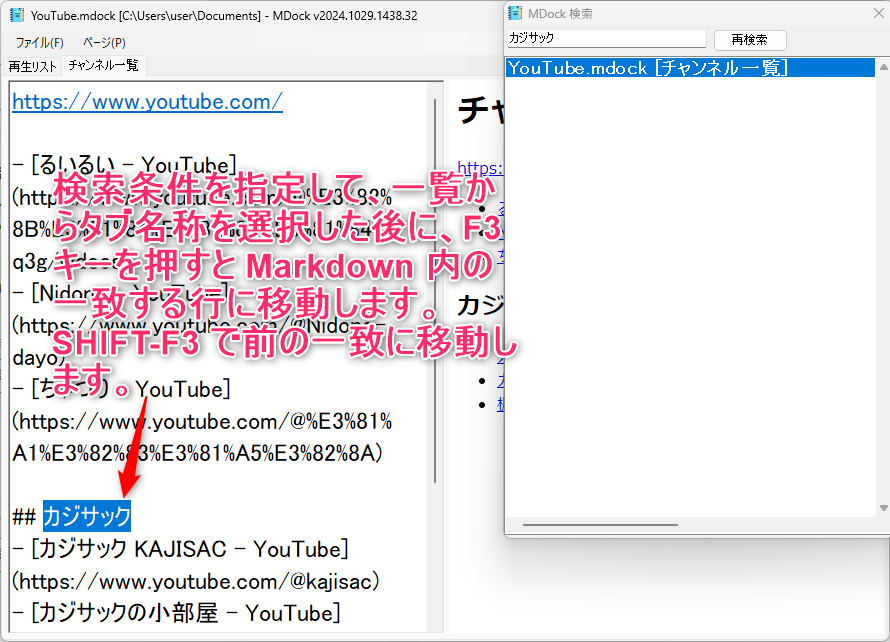Click the horizontal scrollbar in search window
This screenshot has height=642, width=890.
point(600,525)
